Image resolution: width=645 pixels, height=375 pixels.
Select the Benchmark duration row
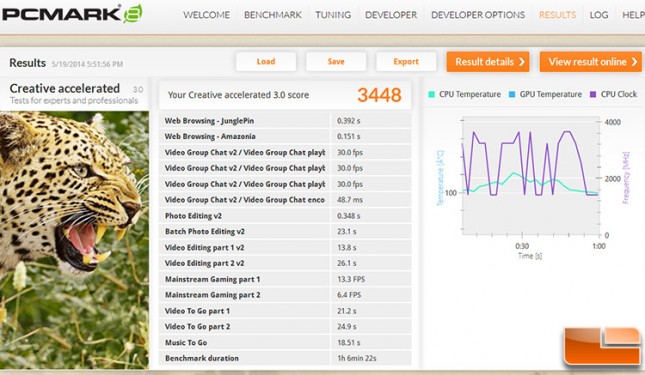[285, 358]
